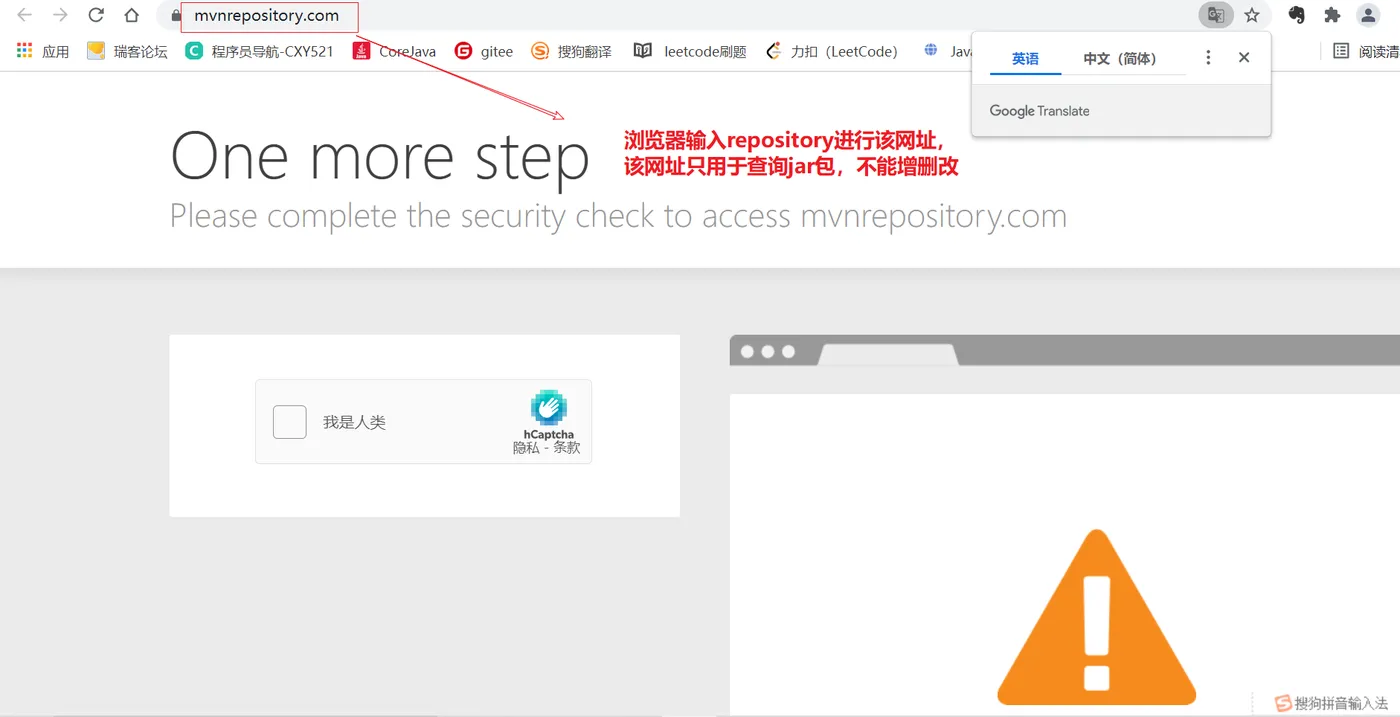Open the 应用 apps grid shortcut
Image resolution: width=1400 pixels, height=717 pixels.
coord(43,51)
